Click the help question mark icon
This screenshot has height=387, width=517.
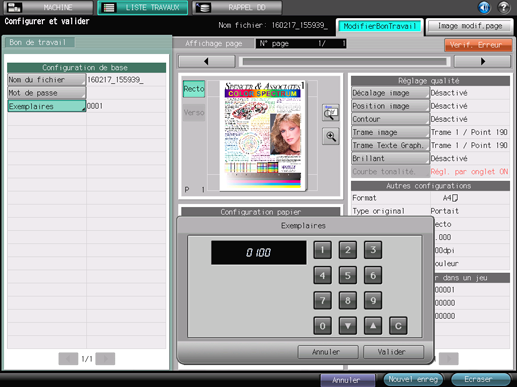tap(504, 7)
